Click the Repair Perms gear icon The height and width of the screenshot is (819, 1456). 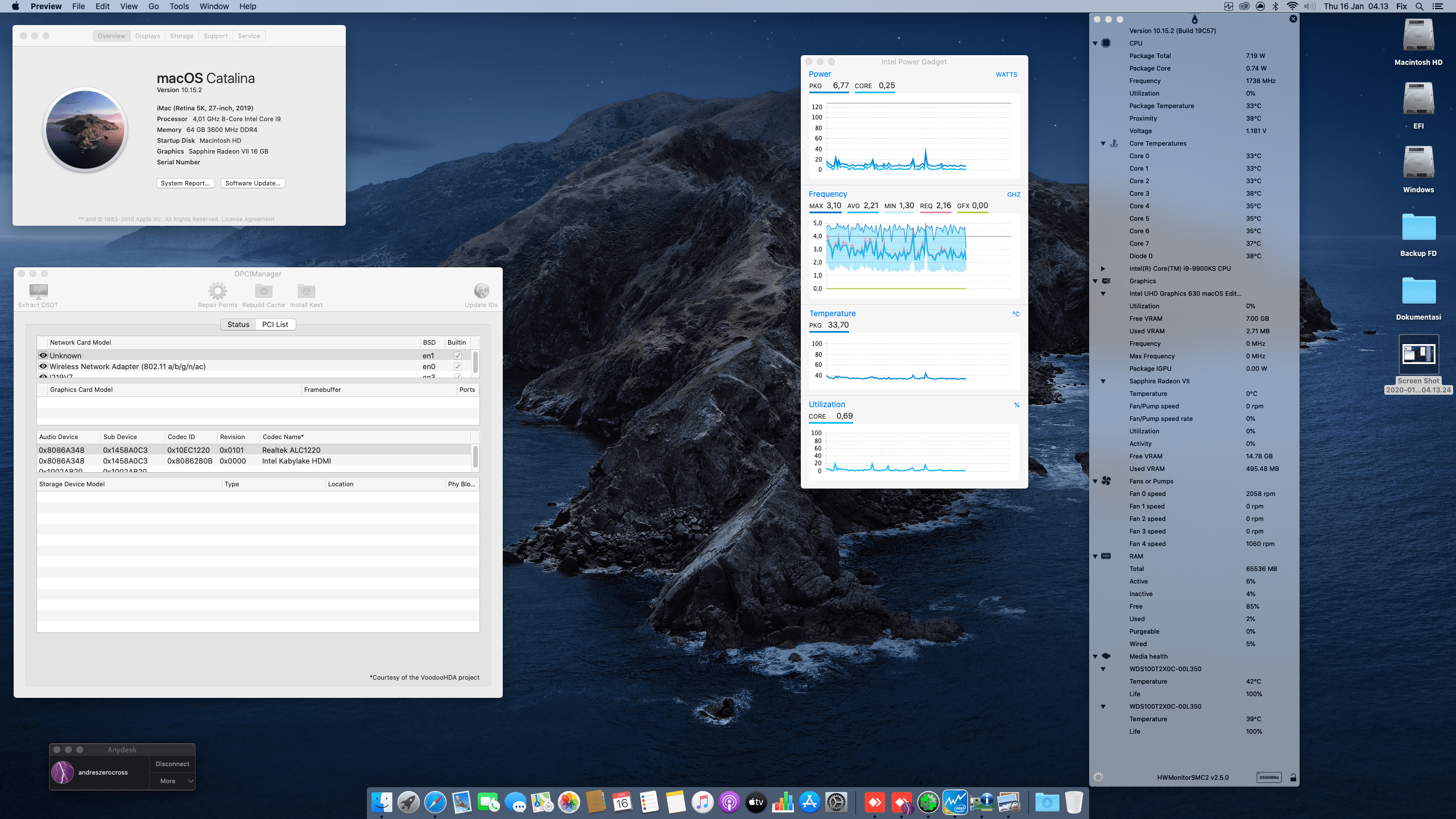pos(217,291)
